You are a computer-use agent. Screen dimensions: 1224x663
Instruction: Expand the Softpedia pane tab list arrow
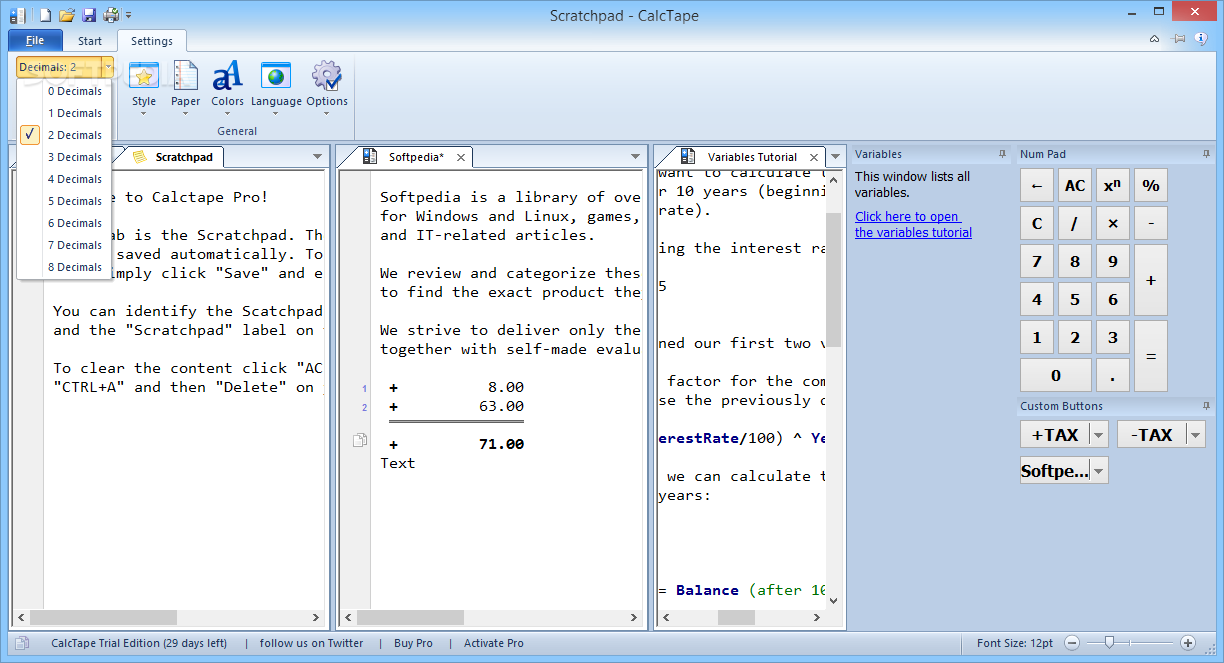(x=635, y=157)
